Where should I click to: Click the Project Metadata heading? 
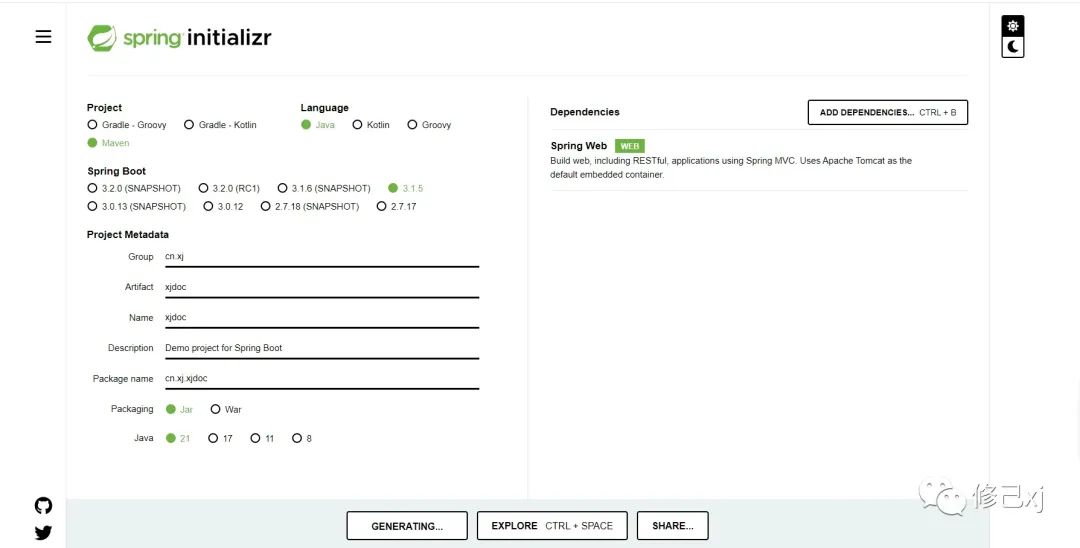(127, 235)
